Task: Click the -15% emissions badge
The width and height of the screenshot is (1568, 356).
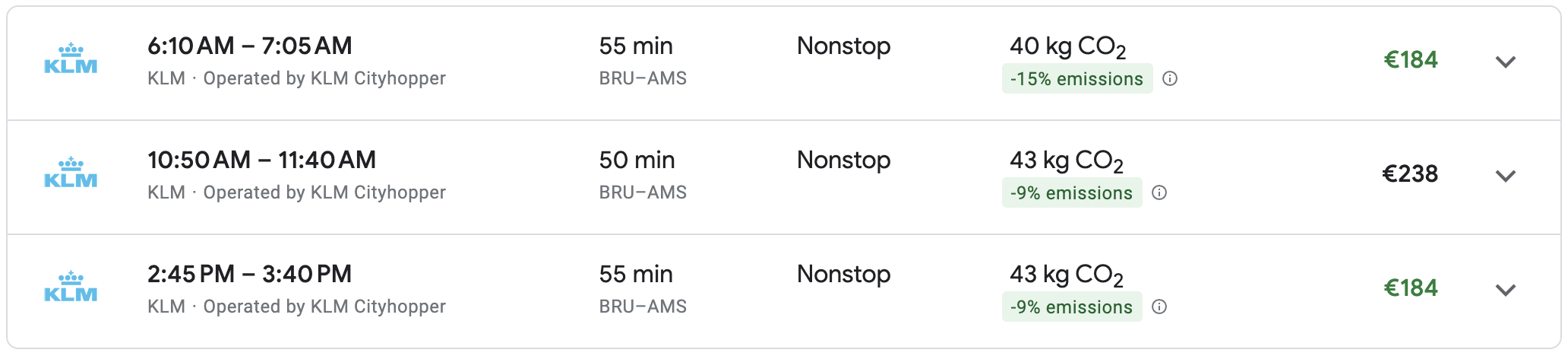Action: click(x=1076, y=79)
